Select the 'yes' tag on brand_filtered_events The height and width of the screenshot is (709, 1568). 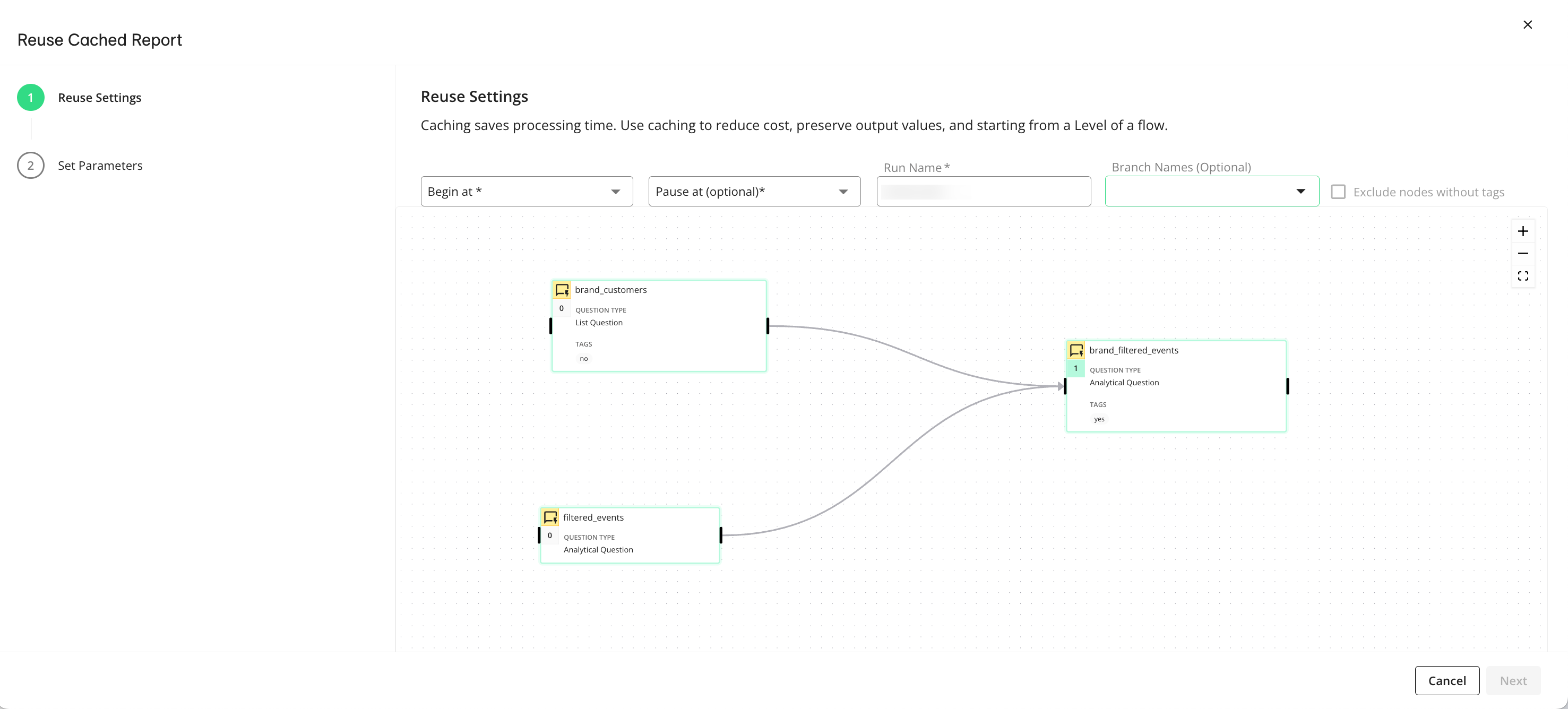1098,419
